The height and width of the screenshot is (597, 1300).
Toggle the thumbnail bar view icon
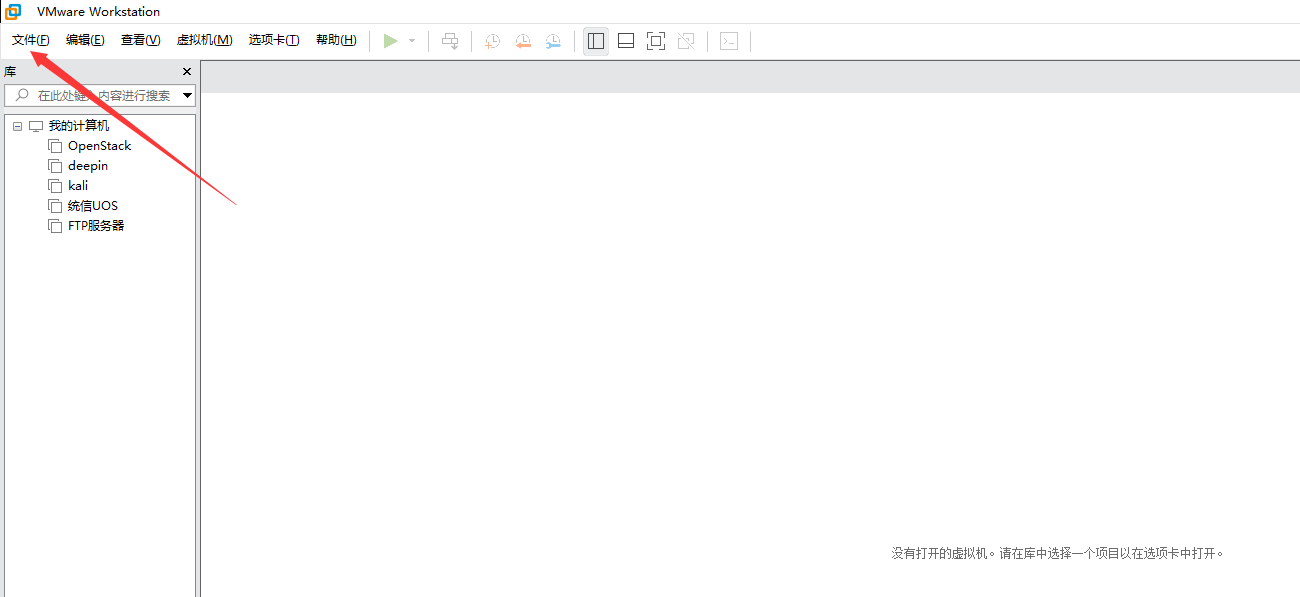tap(626, 41)
